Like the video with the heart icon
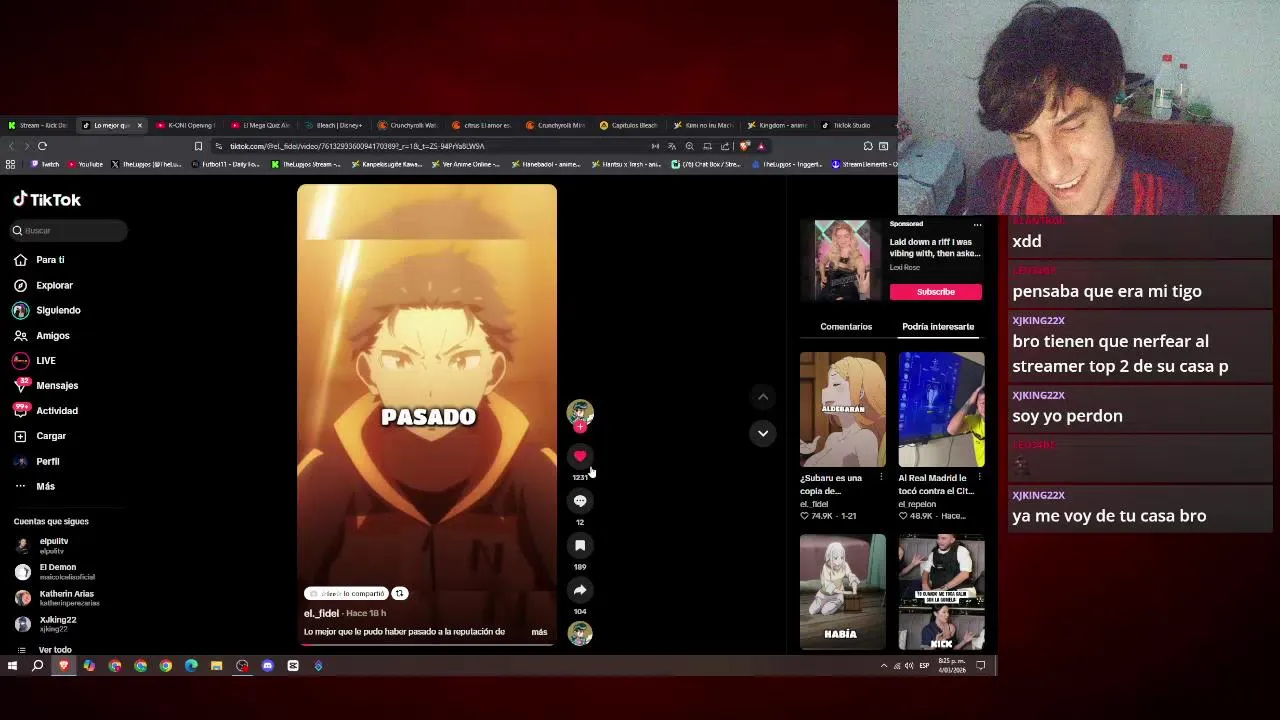Screen dimensions: 1280x720 pyautogui.click(x=580, y=456)
